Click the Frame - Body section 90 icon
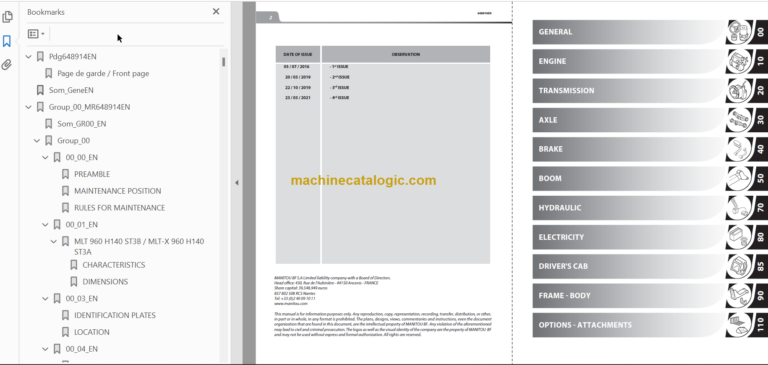The image size is (768, 365). point(739,295)
